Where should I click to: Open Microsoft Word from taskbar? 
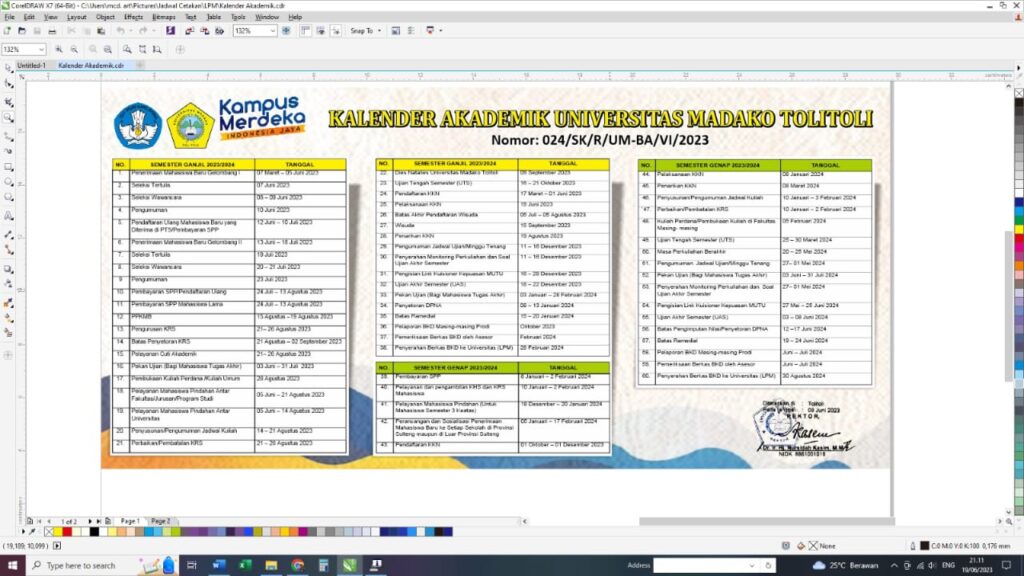tap(219, 566)
